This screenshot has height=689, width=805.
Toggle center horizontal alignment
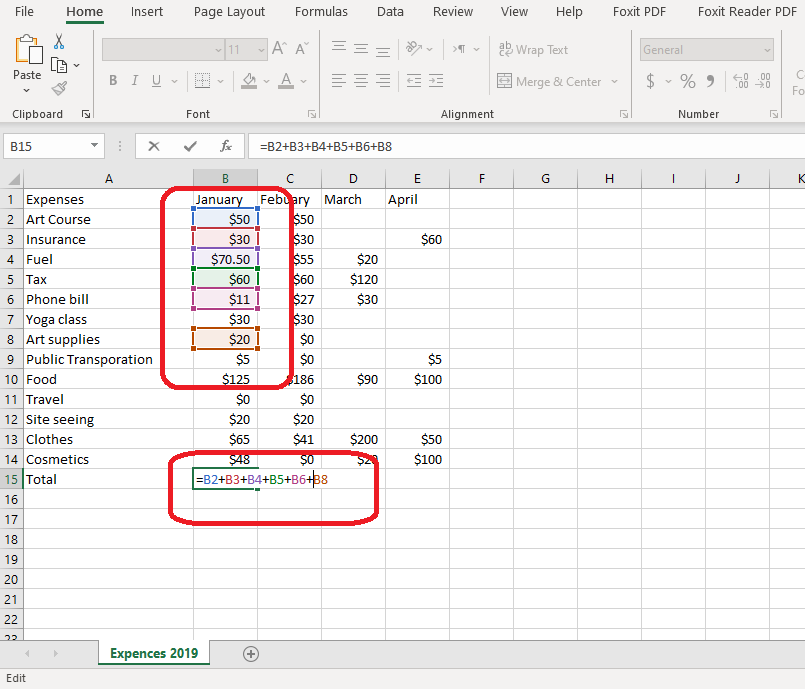click(359, 81)
